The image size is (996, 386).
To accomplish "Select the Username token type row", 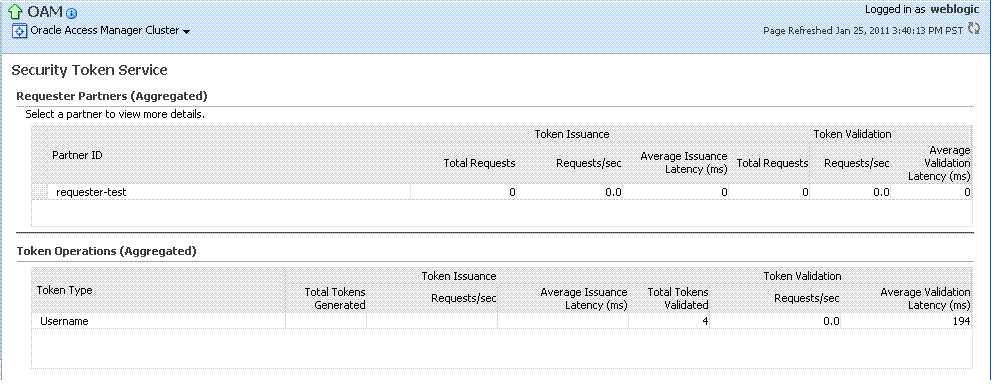I will [502, 321].
